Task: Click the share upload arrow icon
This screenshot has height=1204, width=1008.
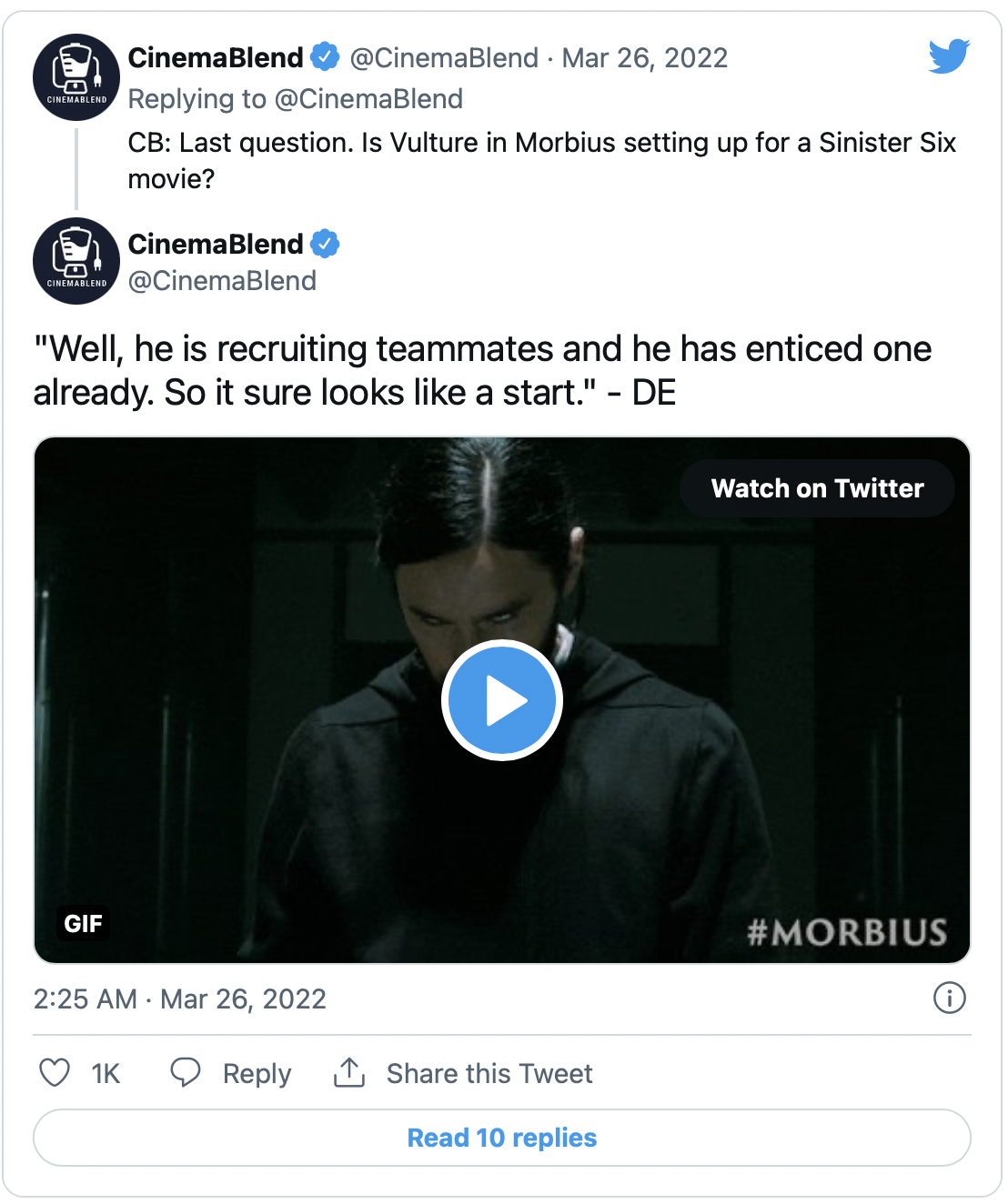Action: 349,1073
